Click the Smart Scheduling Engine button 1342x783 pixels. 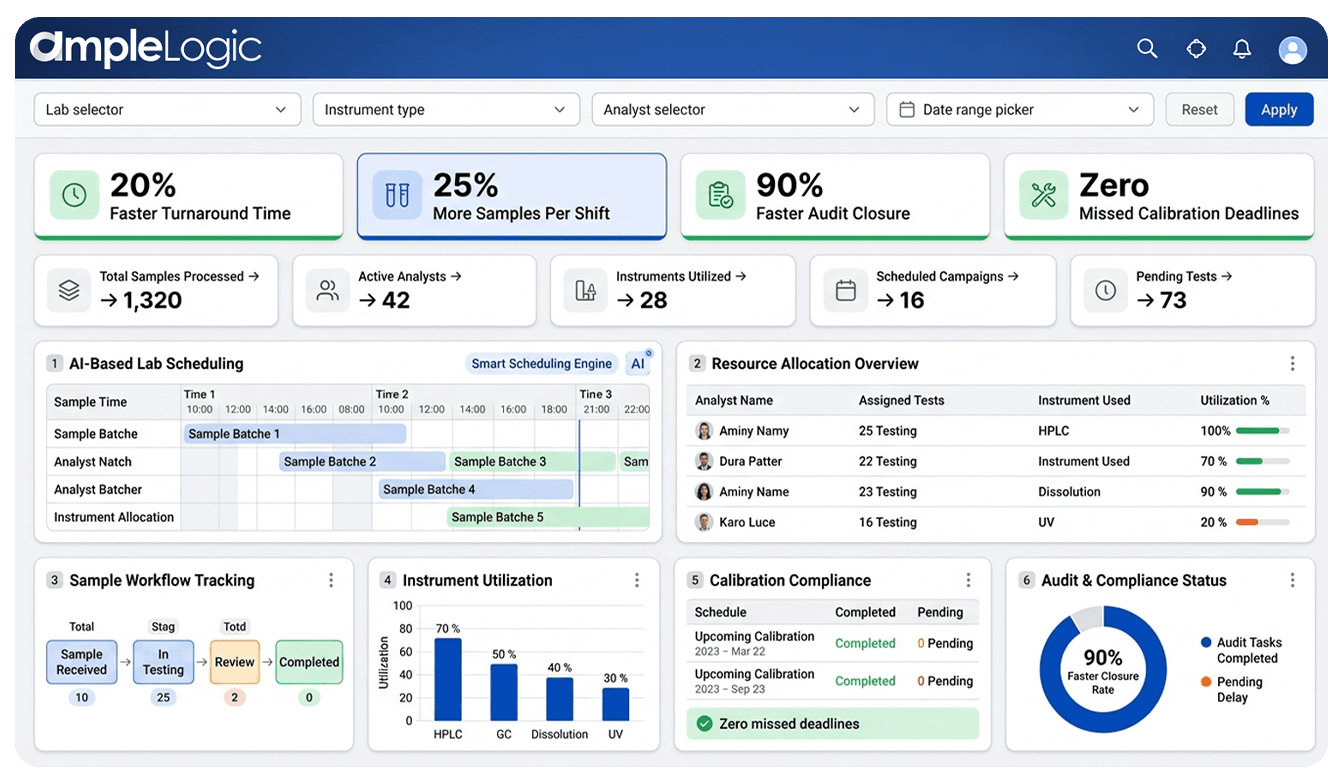(542, 364)
